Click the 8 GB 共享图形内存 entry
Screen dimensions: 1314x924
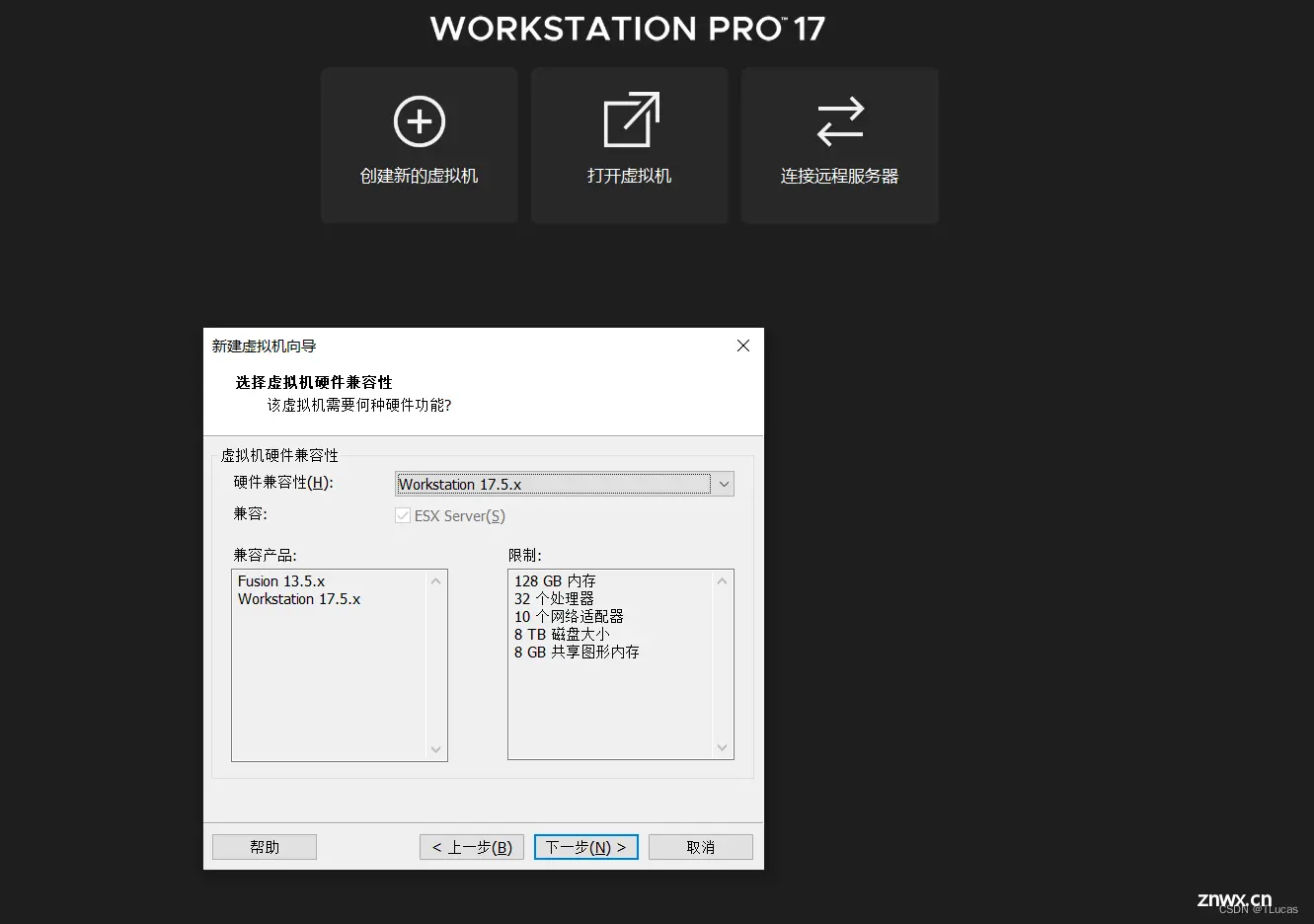577,652
